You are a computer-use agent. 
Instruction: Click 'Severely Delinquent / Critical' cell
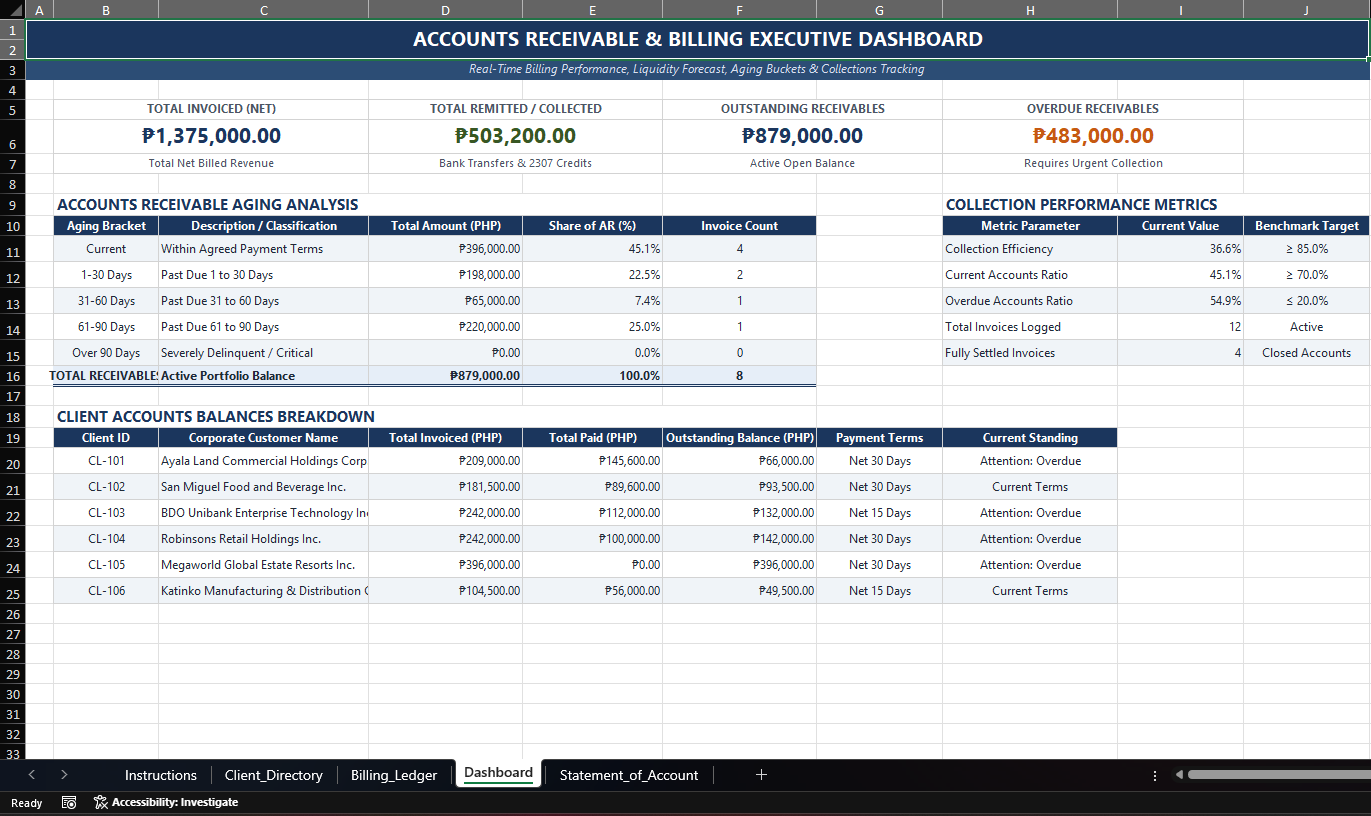point(264,353)
